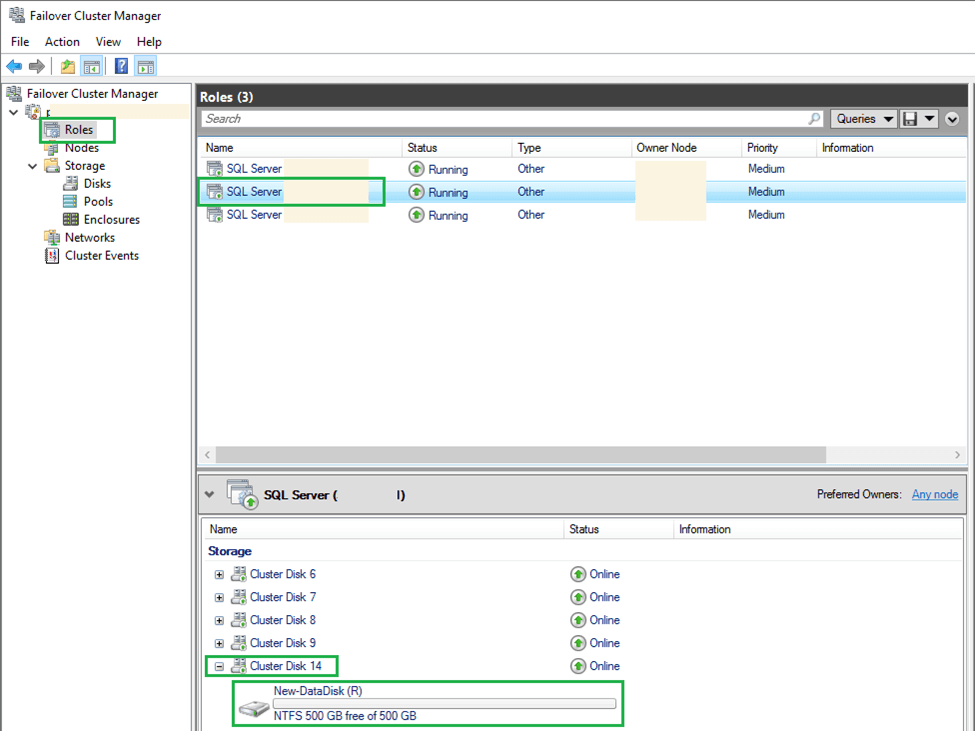The height and width of the screenshot is (731, 975).
Task: Click the NTFS 500 GB free of 500 GB text
Action: [x=345, y=716]
